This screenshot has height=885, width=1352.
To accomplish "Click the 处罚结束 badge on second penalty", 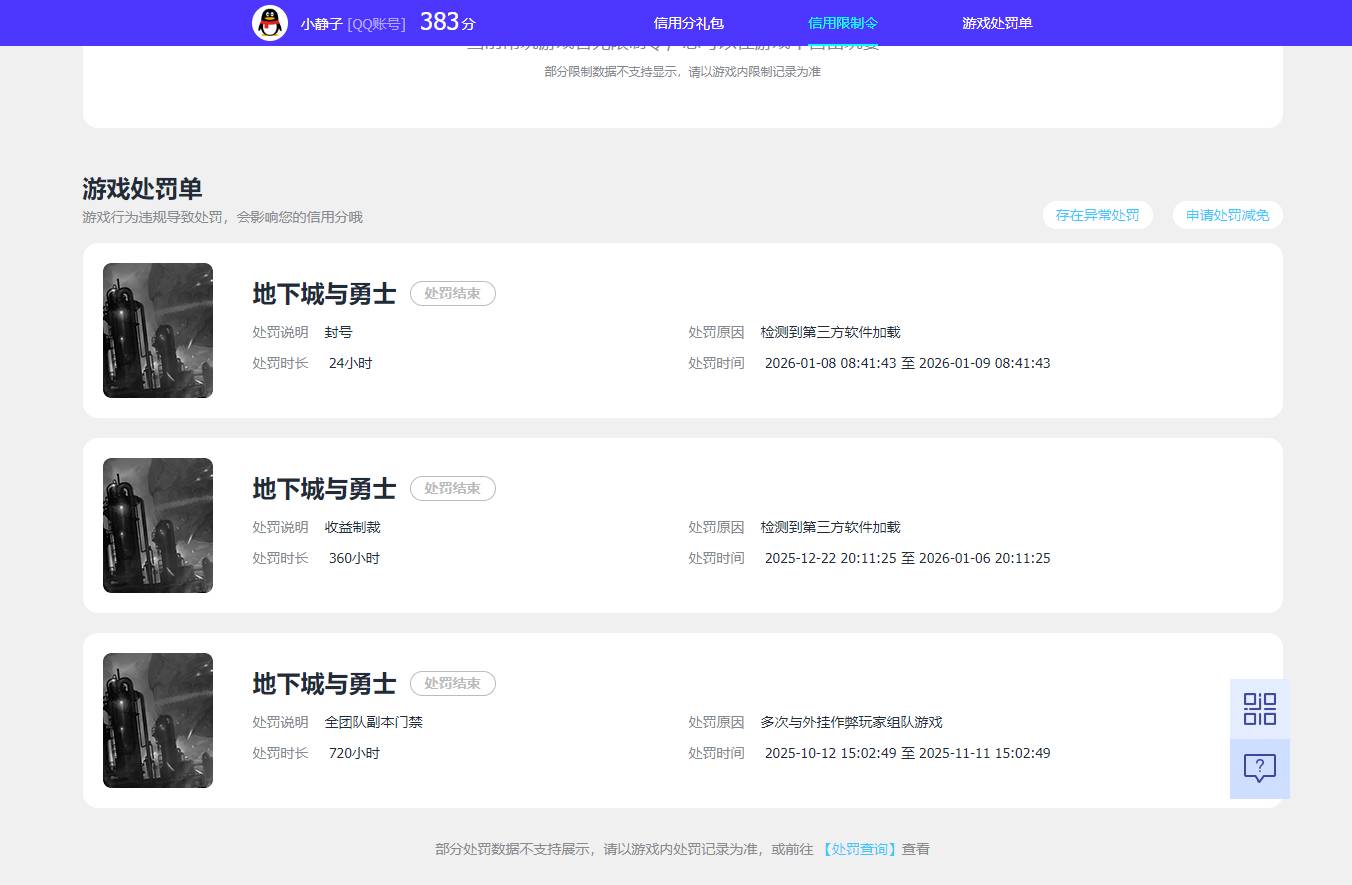I will [x=452, y=488].
